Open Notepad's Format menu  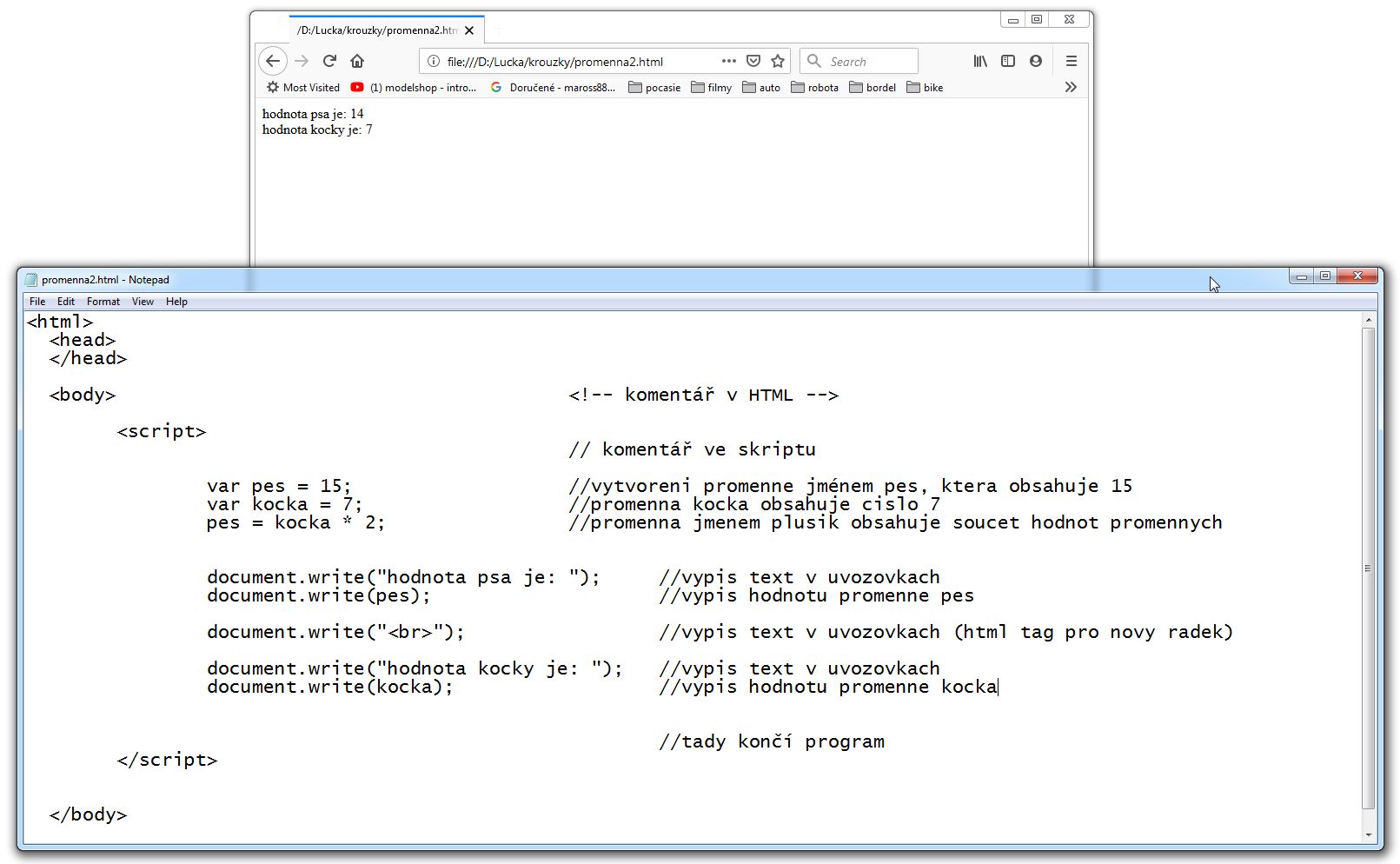pyautogui.click(x=103, y=302)
